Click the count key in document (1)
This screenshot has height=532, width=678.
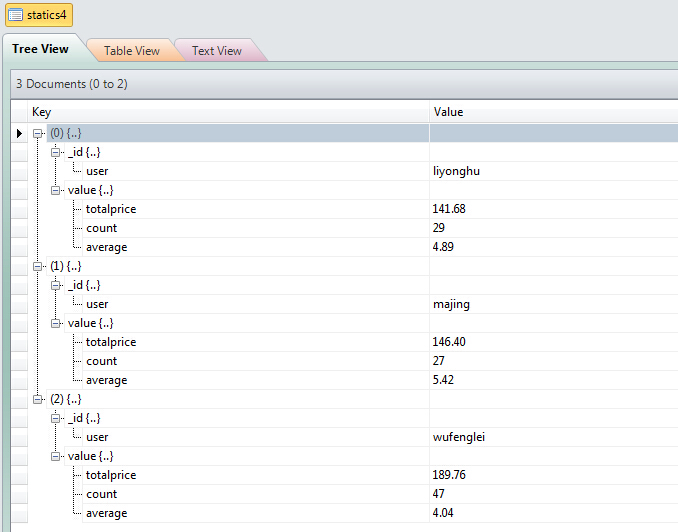point(101,361)
